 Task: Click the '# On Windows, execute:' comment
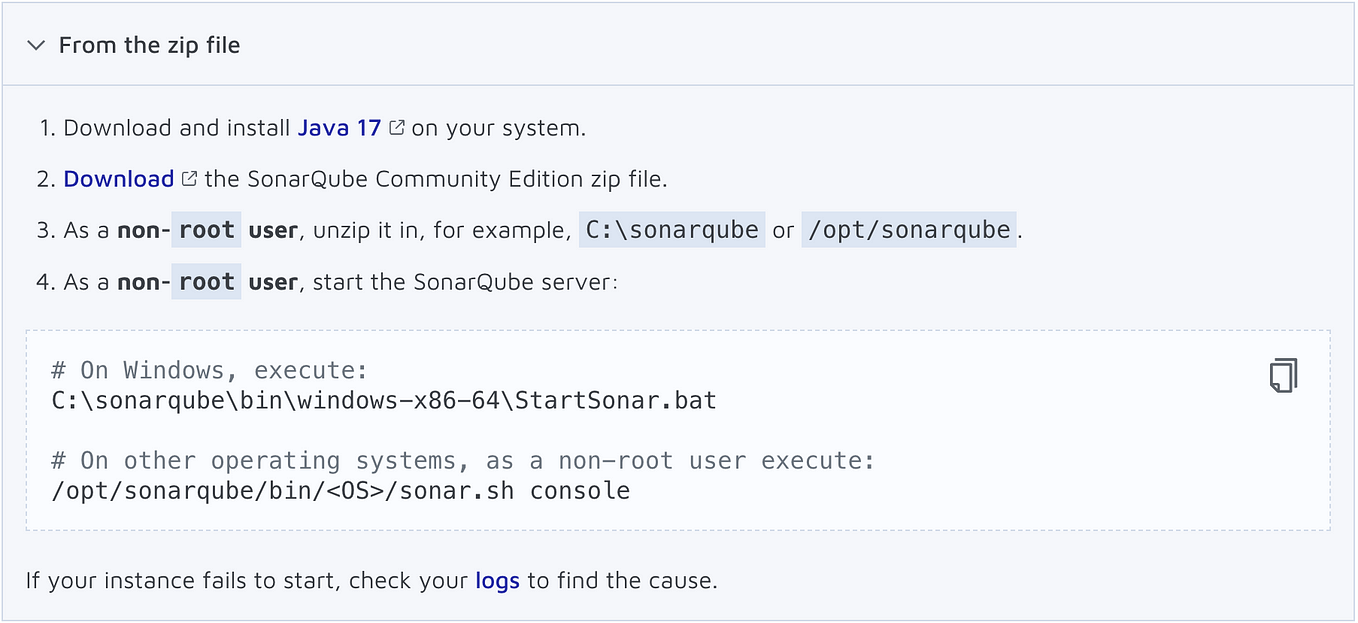(x=203, y=370)
